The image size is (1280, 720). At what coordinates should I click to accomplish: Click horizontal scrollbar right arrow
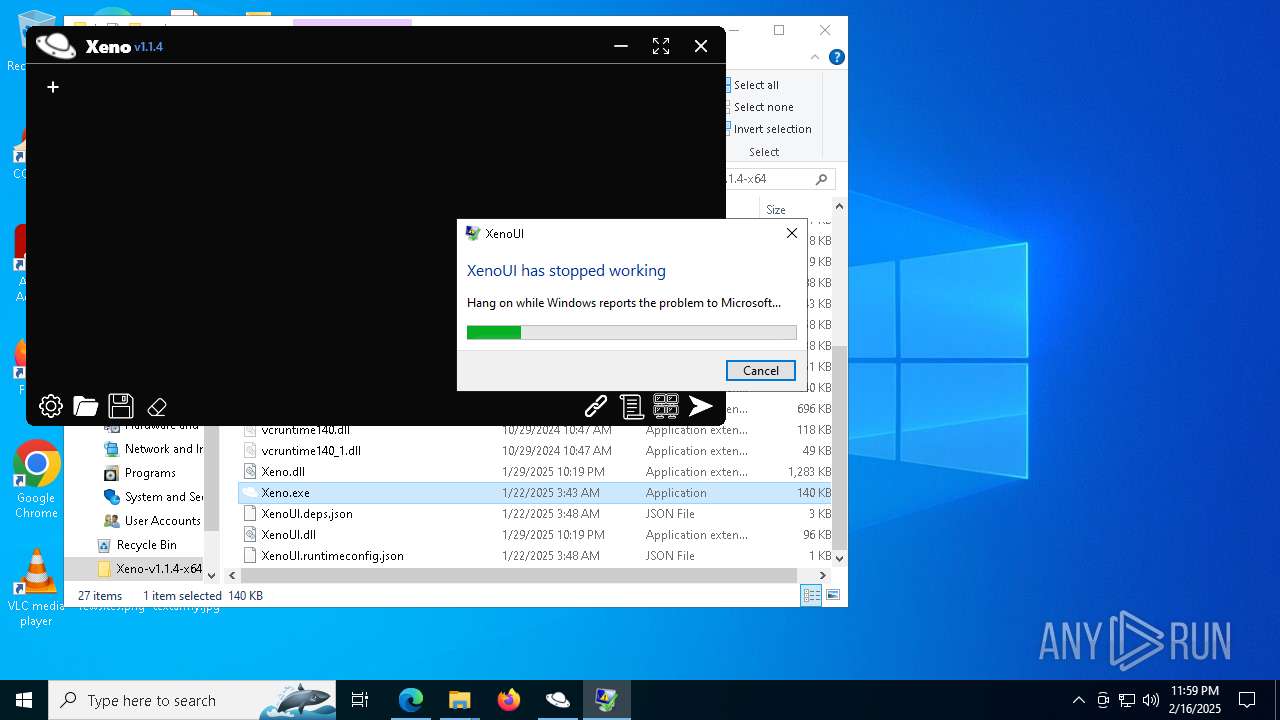coord(823,575)
